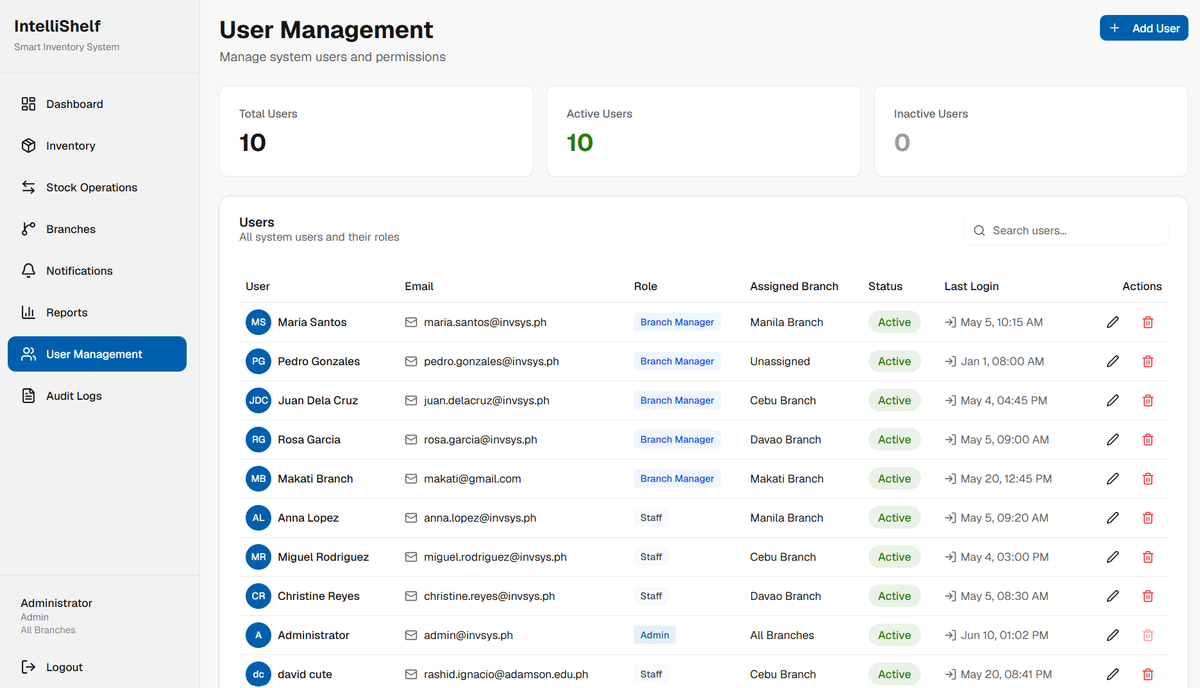This screenshot has height=688, width=1200.
Task: Click the edit icon in the makati@gmail.com row
Action: click(1113, 478)
